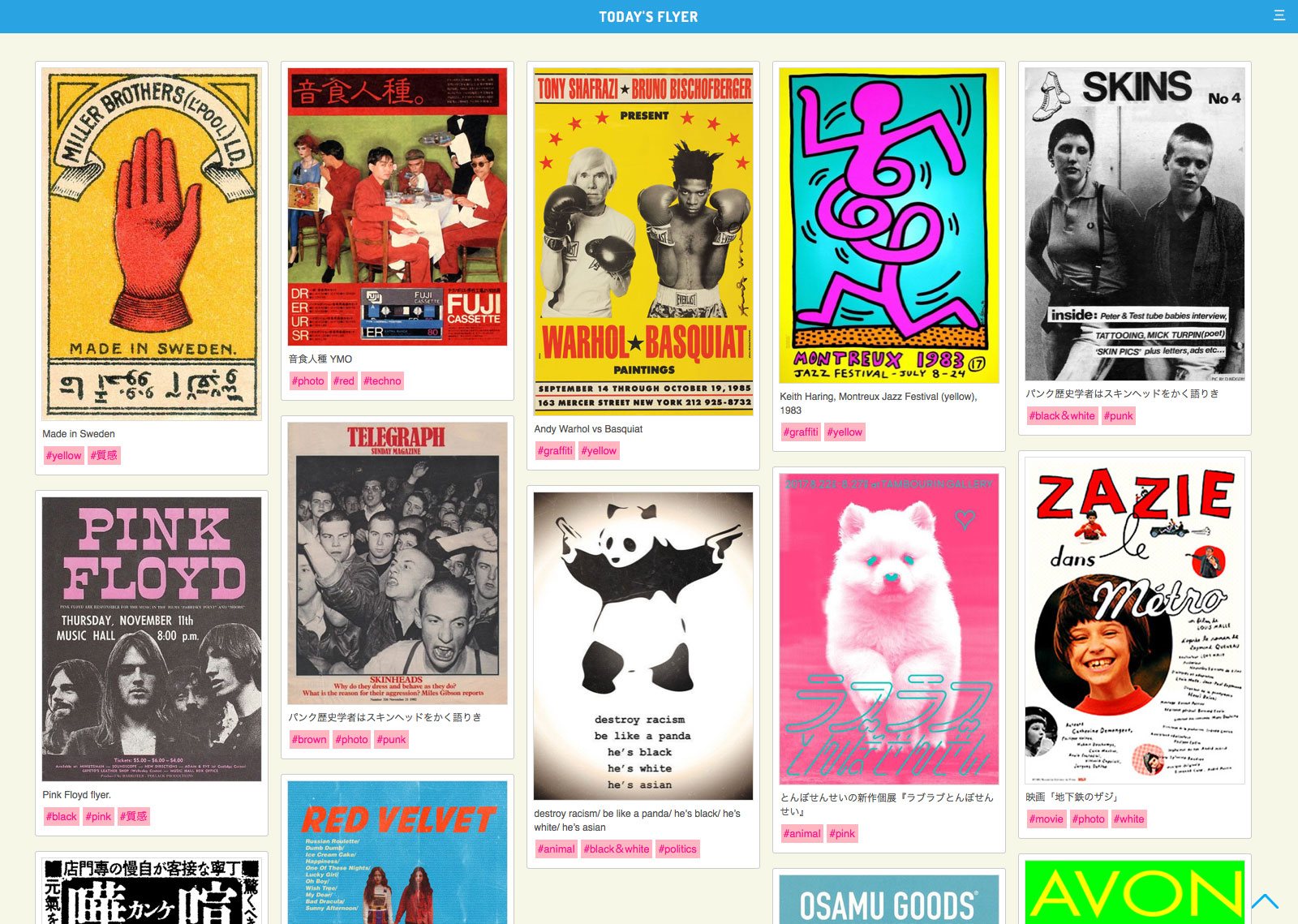Select the #punk tag under Telegraph flyer
The height and width of the screenshot is (924, 1298).
coord(393,739)
